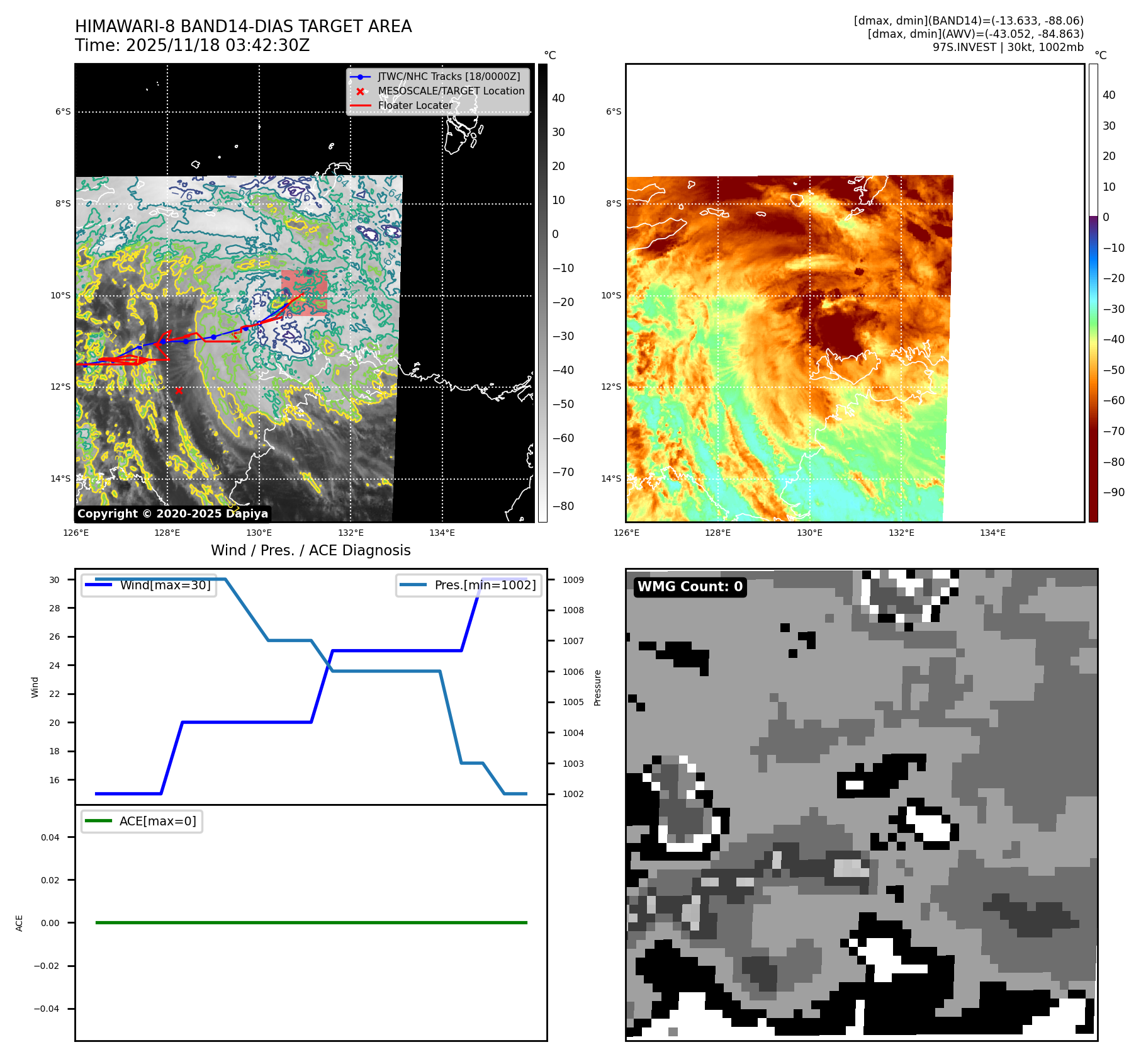
Task: Click the red Floater Locater line in the legend
Action: tap(360, 106)
